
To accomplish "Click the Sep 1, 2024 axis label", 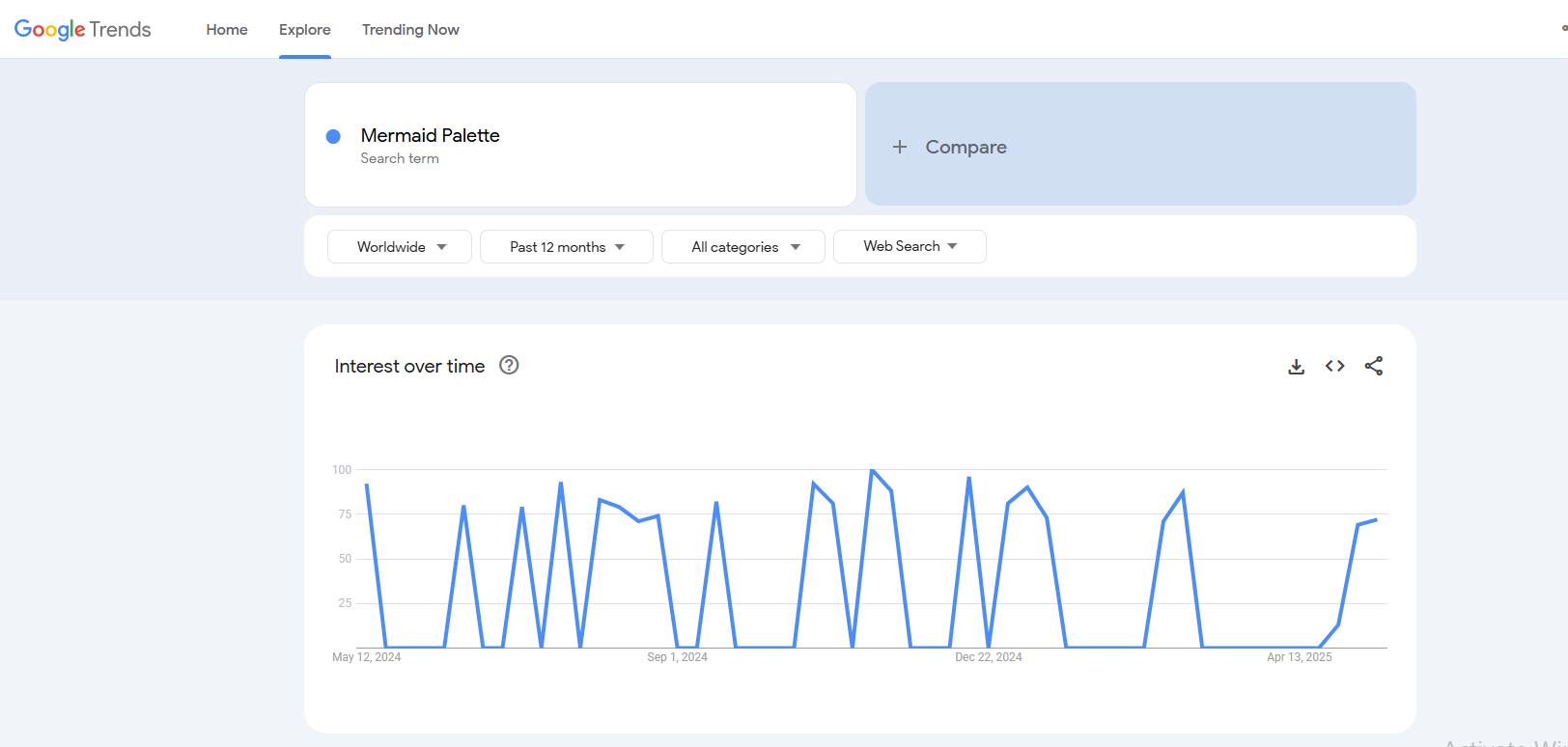I will (678, 657).
